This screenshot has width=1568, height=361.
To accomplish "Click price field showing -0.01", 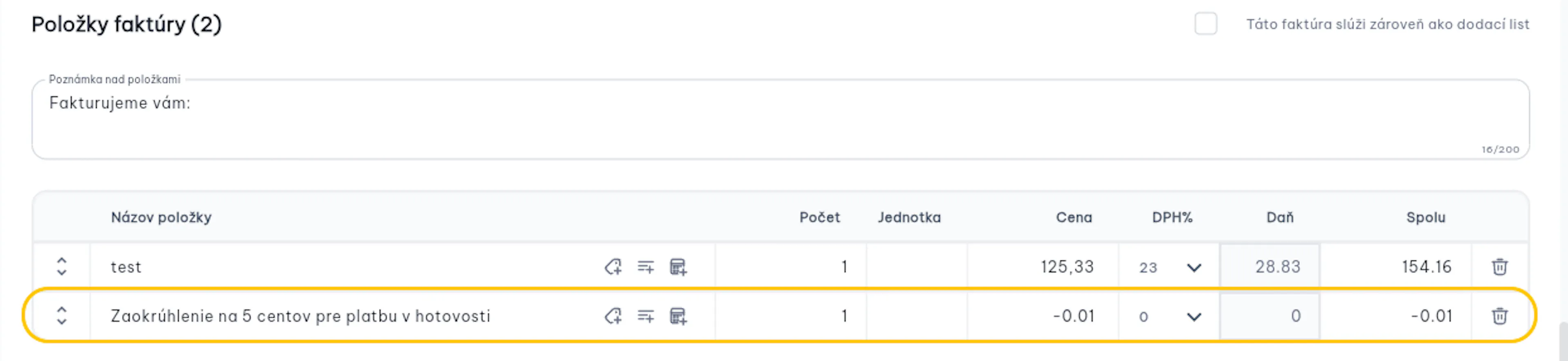I will tap(1043, 316).
